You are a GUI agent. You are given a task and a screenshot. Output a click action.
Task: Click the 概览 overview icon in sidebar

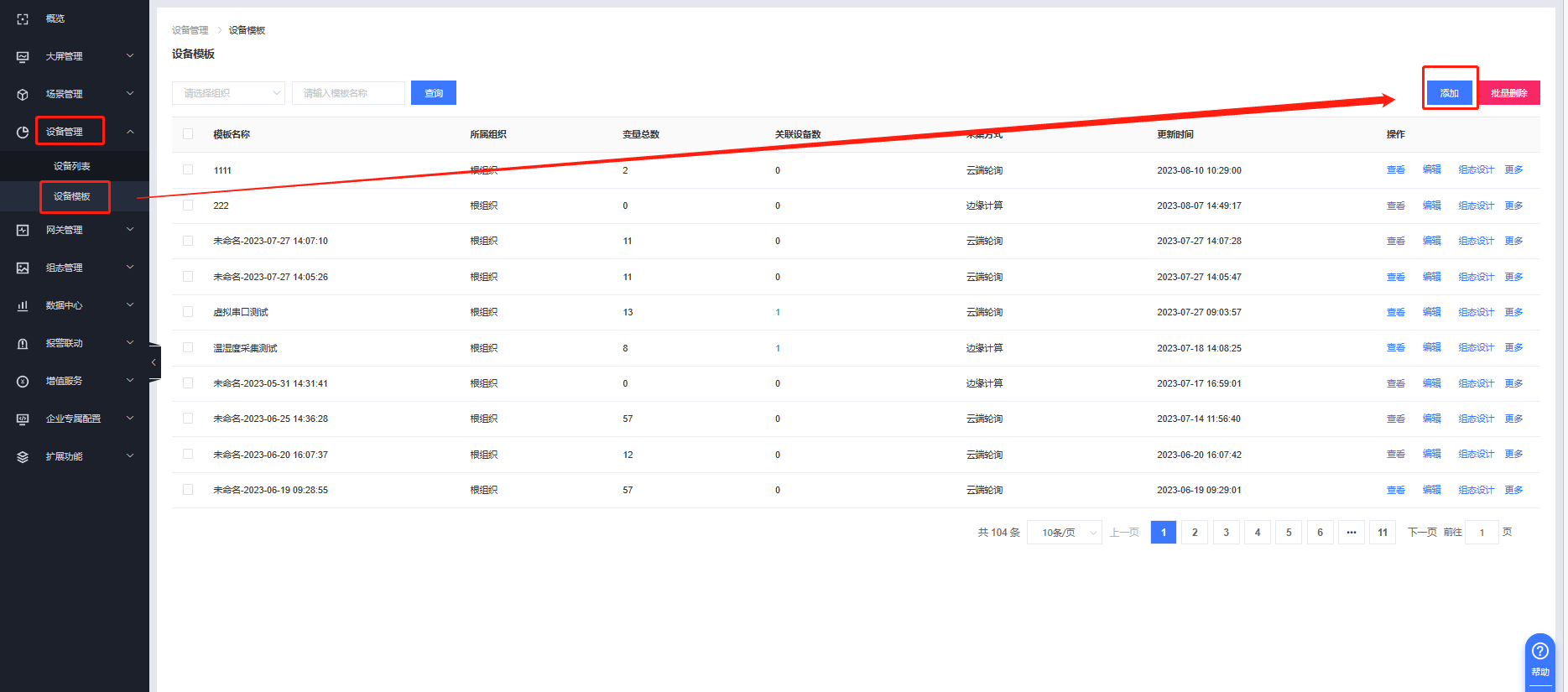[23, 18]
